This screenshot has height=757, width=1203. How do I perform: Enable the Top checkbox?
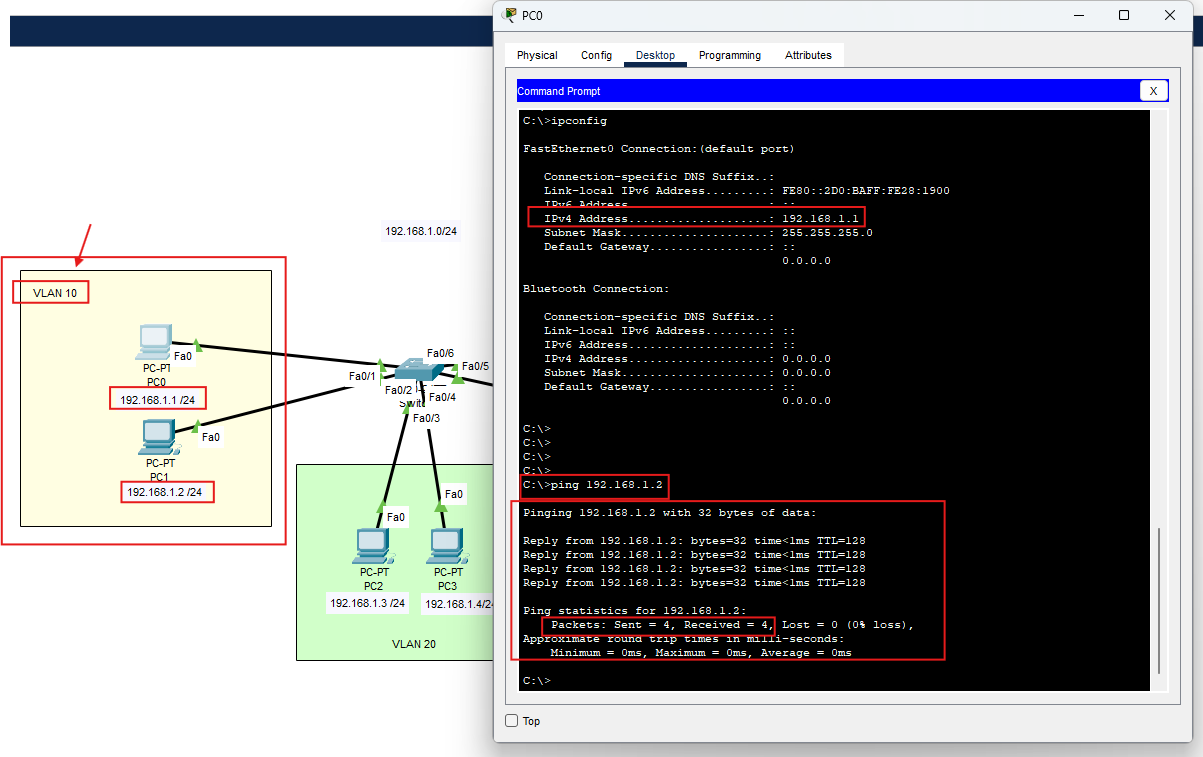point(513,721)
